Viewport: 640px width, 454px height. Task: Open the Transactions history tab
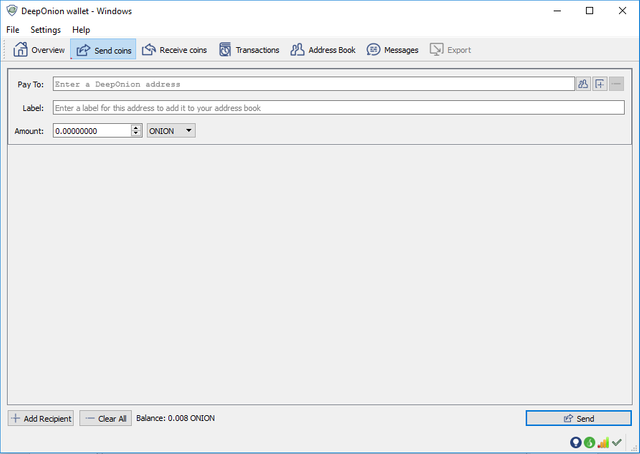(x=249, y=50)
